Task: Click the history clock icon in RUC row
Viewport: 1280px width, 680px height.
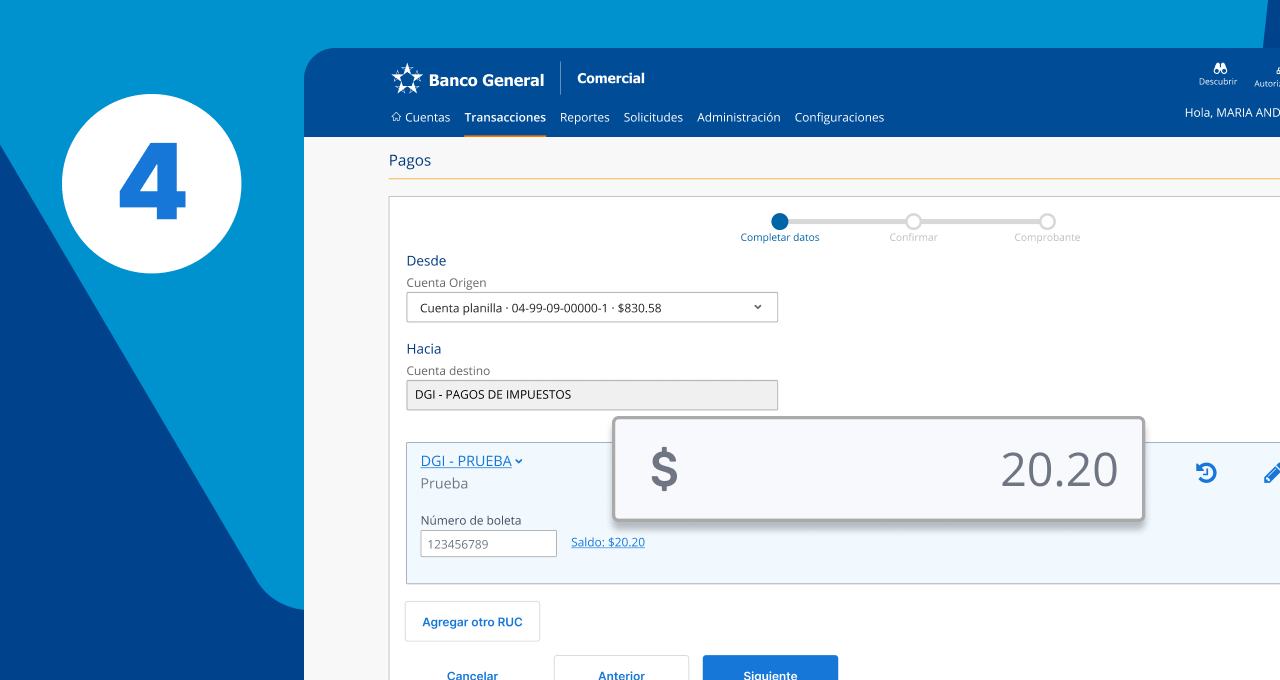Action: tap(1206, 473)
